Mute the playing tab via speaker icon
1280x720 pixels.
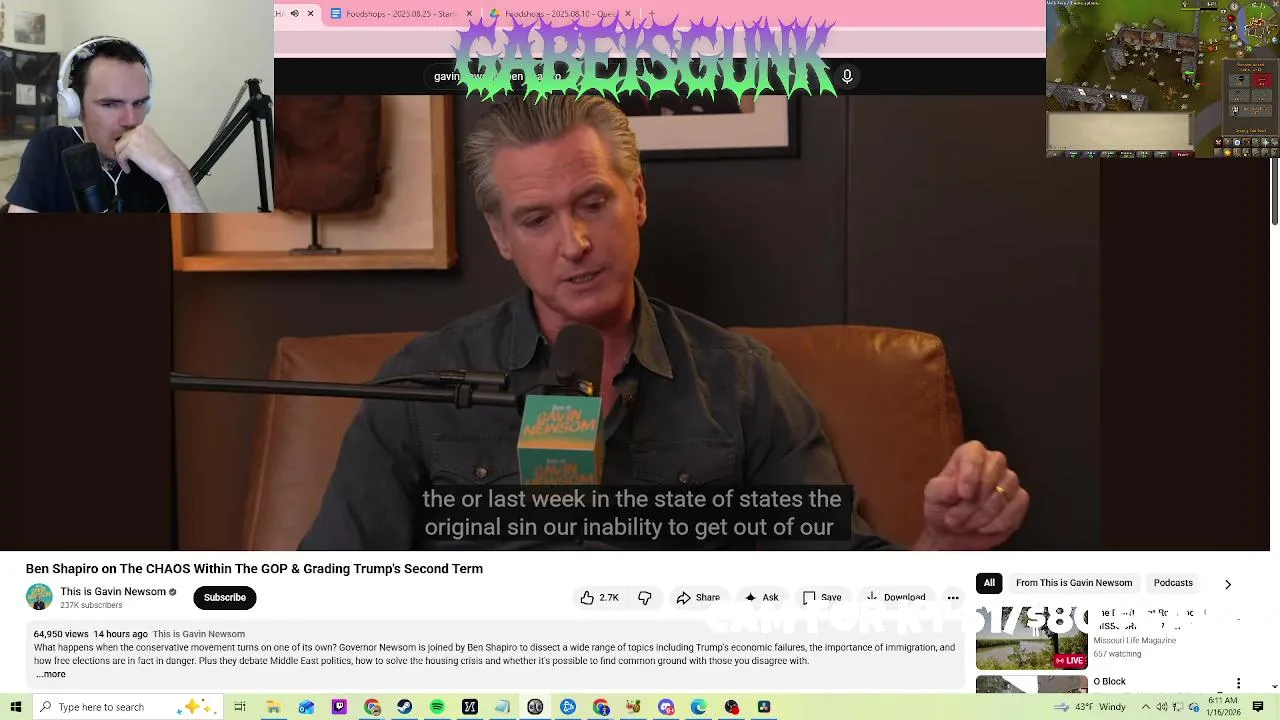point(294,13)
